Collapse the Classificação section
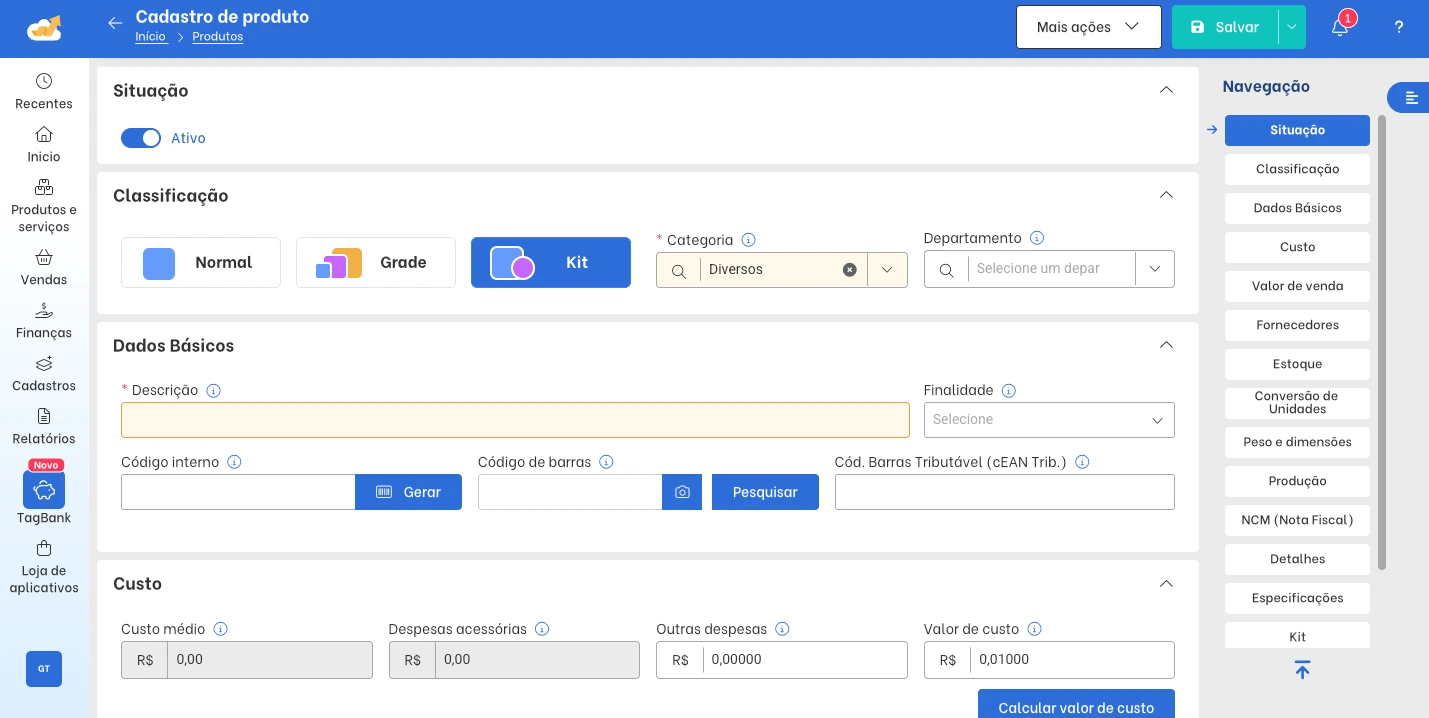Image resolution: width=1429 pixels, height=718 pixels. click(x=1166, y=195)
